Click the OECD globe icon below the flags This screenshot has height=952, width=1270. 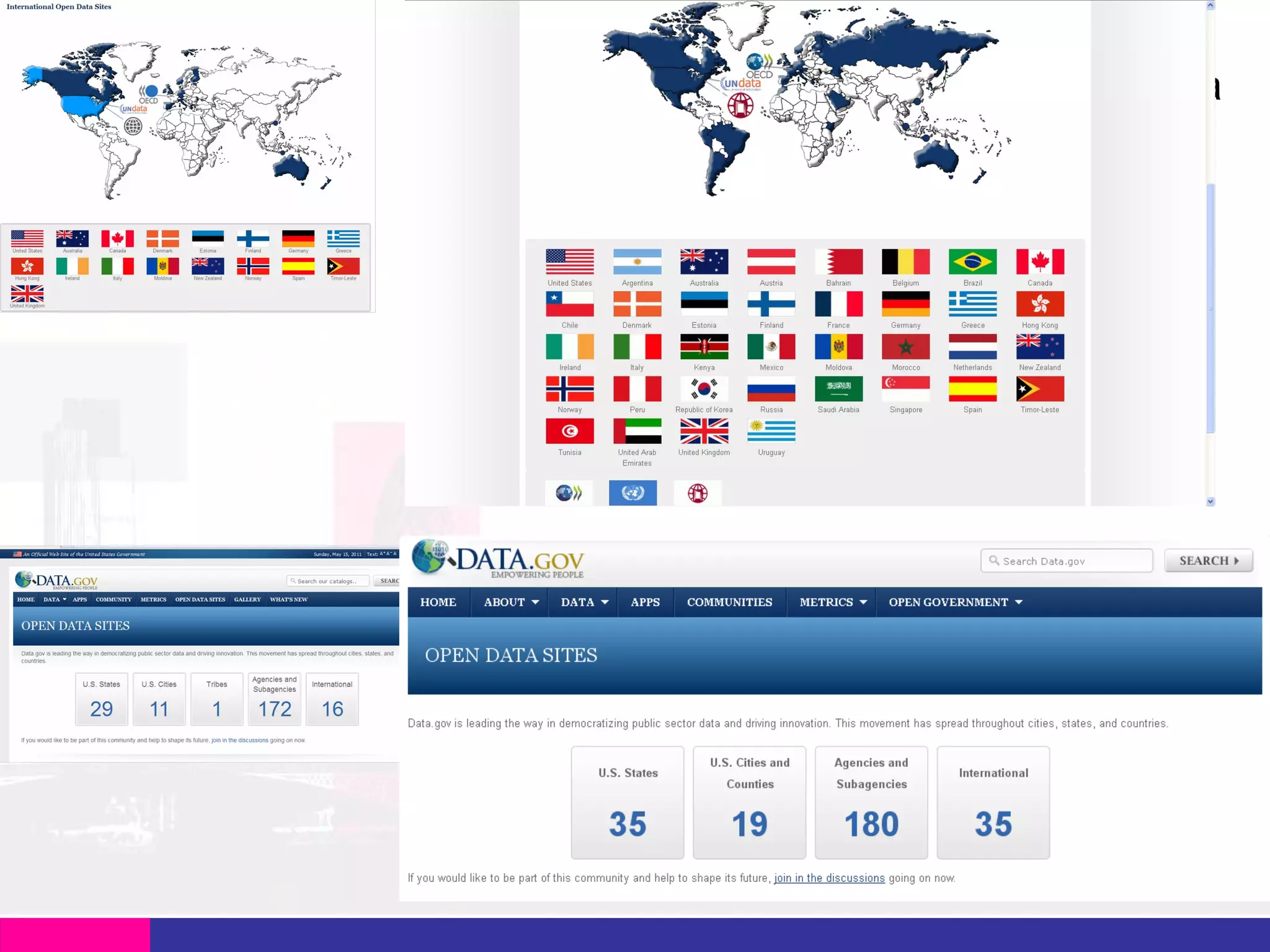pos(569,493)
